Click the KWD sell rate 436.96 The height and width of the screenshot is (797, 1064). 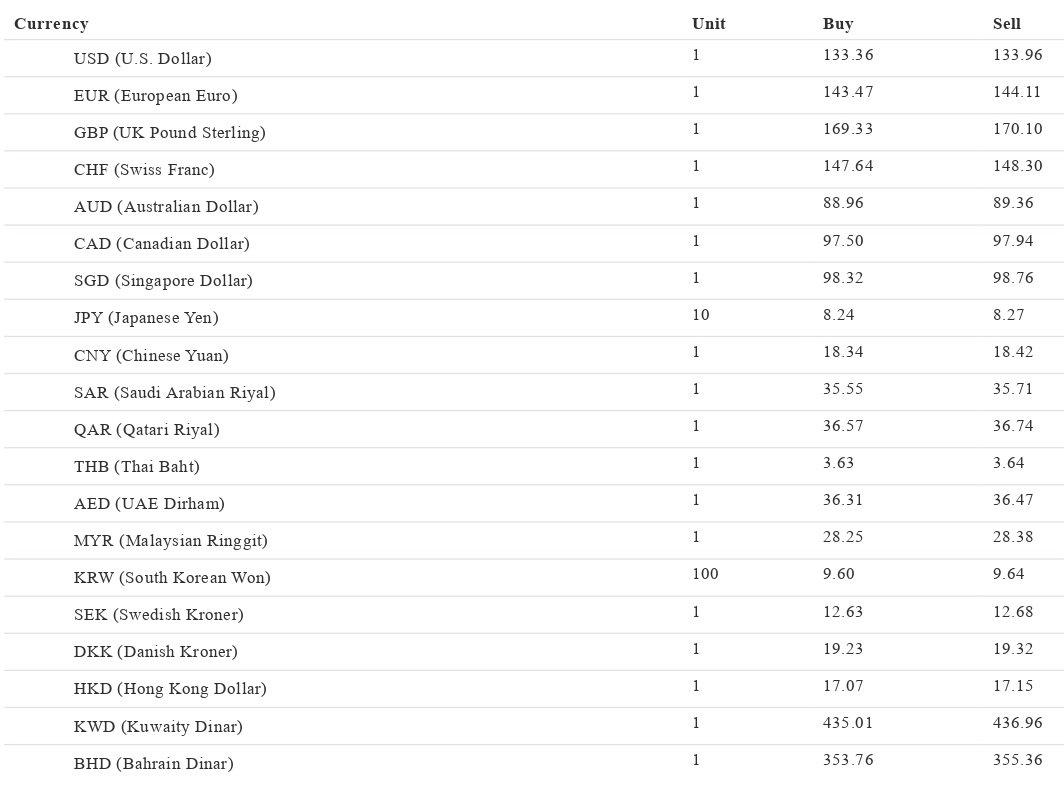tap(1017, 723)
